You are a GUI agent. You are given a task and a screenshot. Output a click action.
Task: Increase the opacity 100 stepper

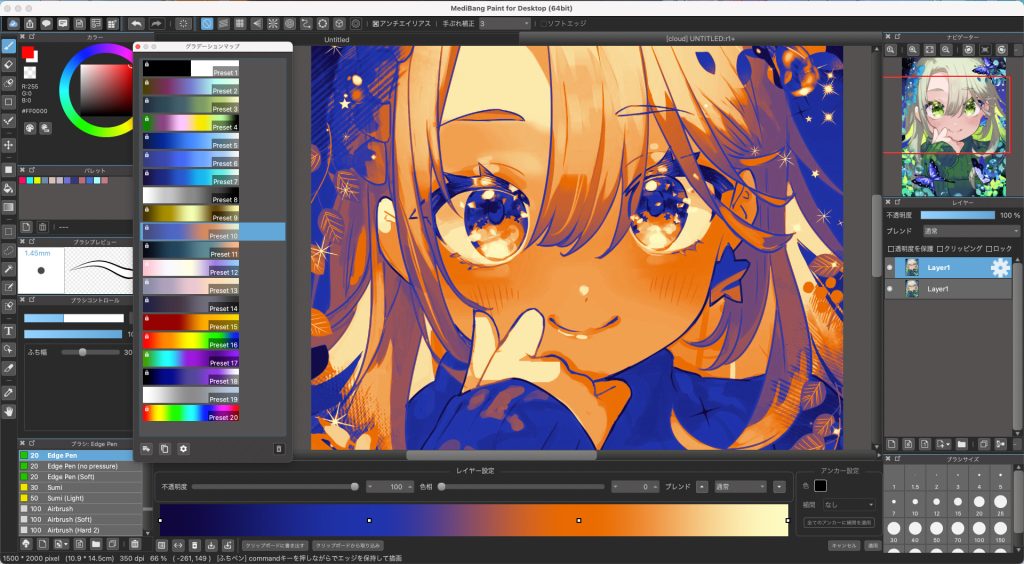coord(410,486)
